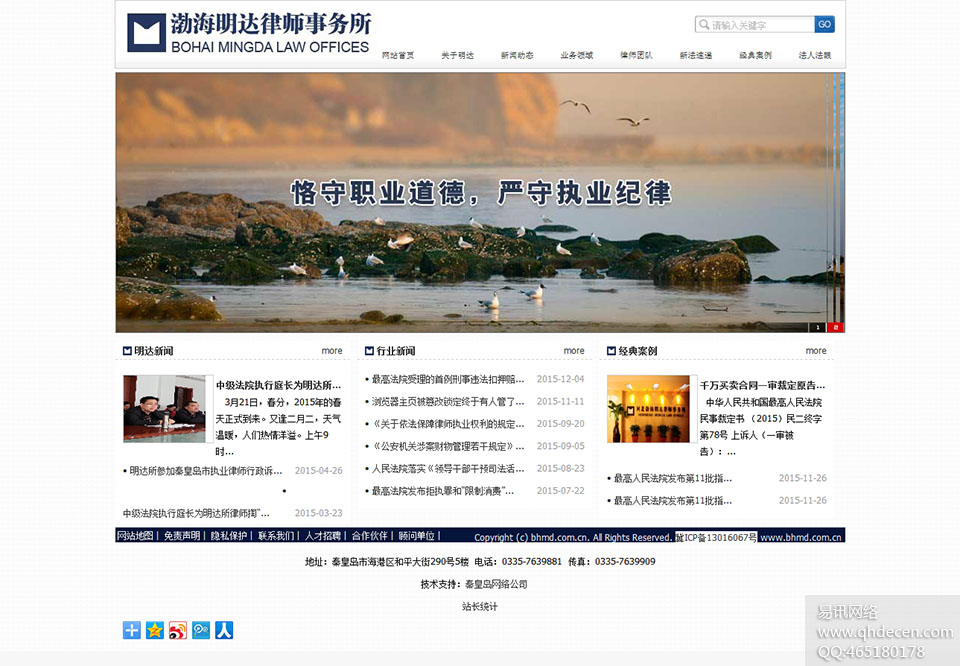Click the keyword search input field

[761, 25]
